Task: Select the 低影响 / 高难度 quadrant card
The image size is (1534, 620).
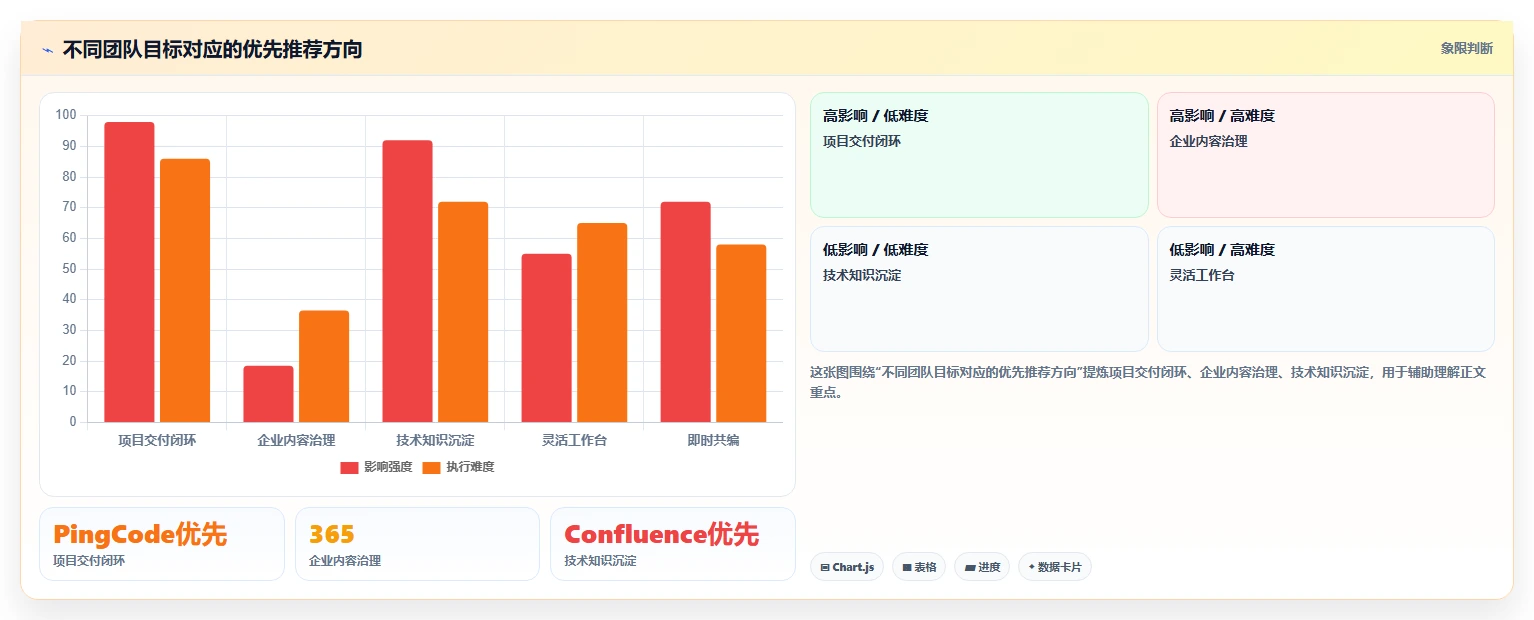Action: click(1325, 289)
